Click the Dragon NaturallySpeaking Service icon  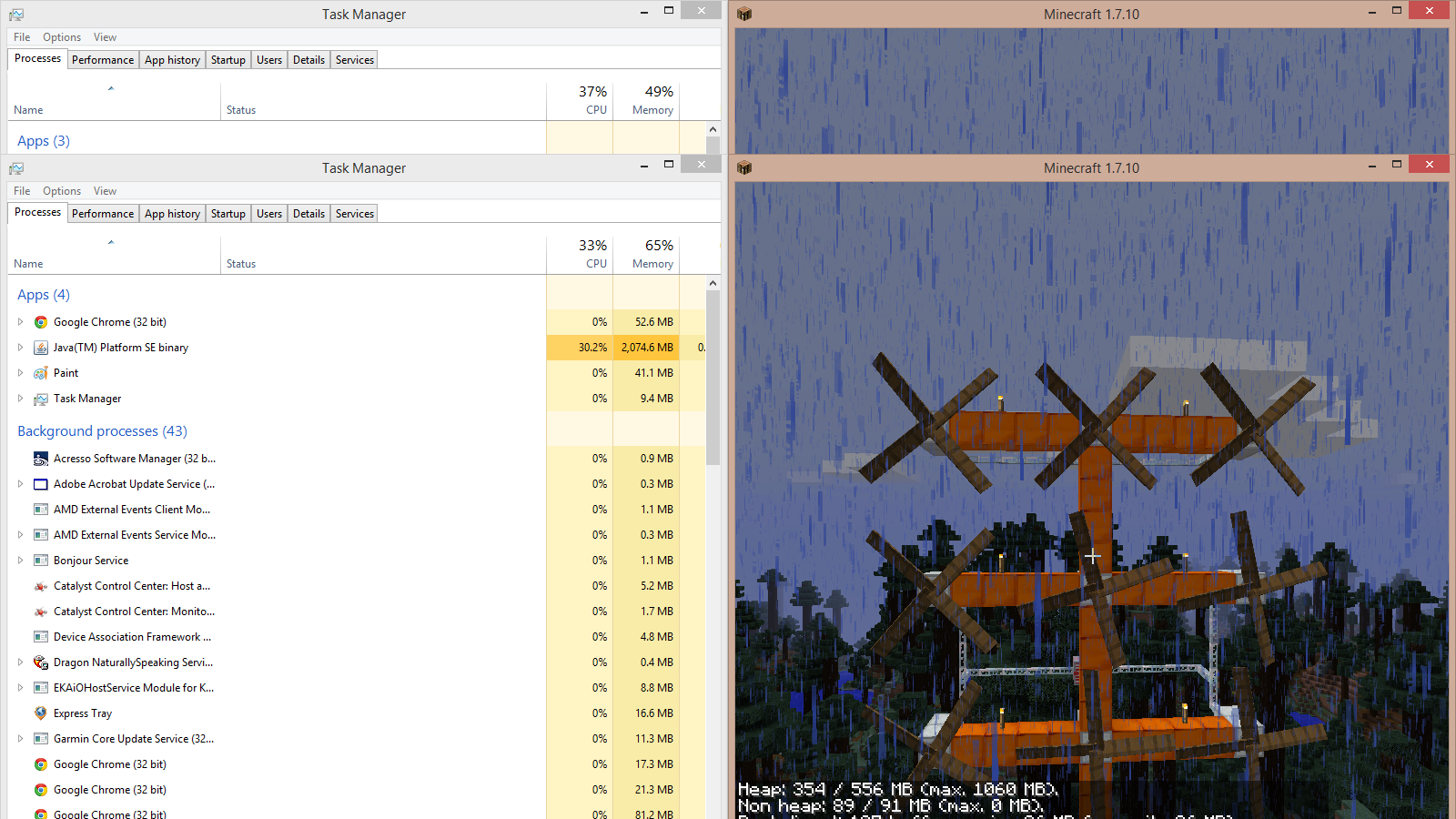point(41,662)
